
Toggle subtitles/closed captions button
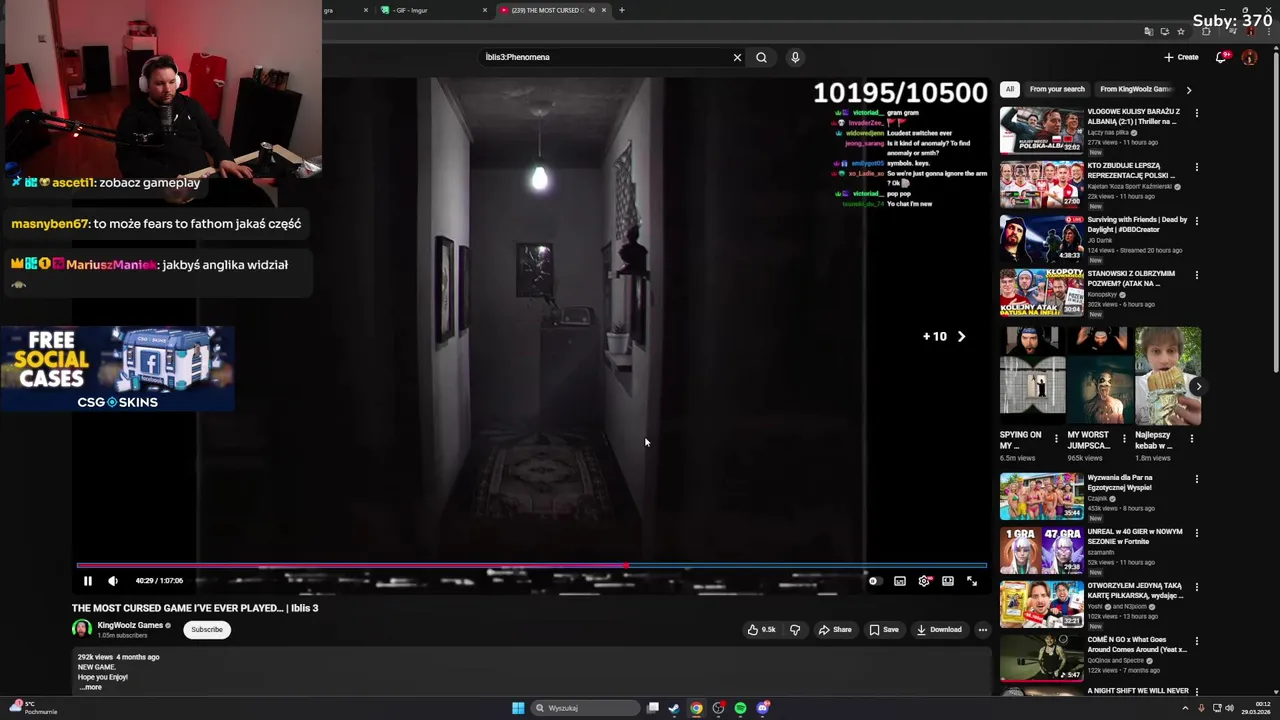(x=900, y=581)
